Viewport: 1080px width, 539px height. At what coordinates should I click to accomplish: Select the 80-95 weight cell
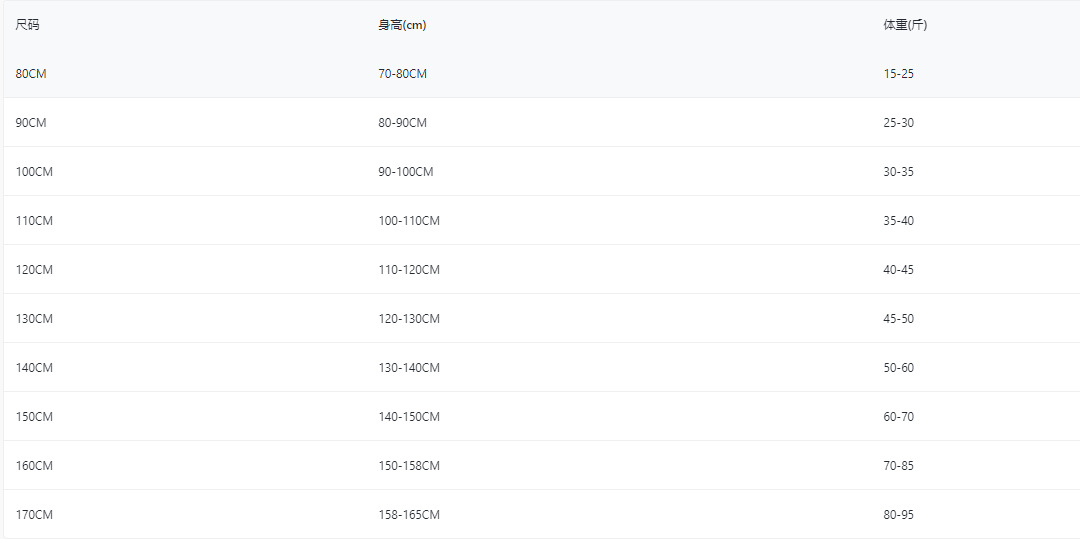point(898,515)
